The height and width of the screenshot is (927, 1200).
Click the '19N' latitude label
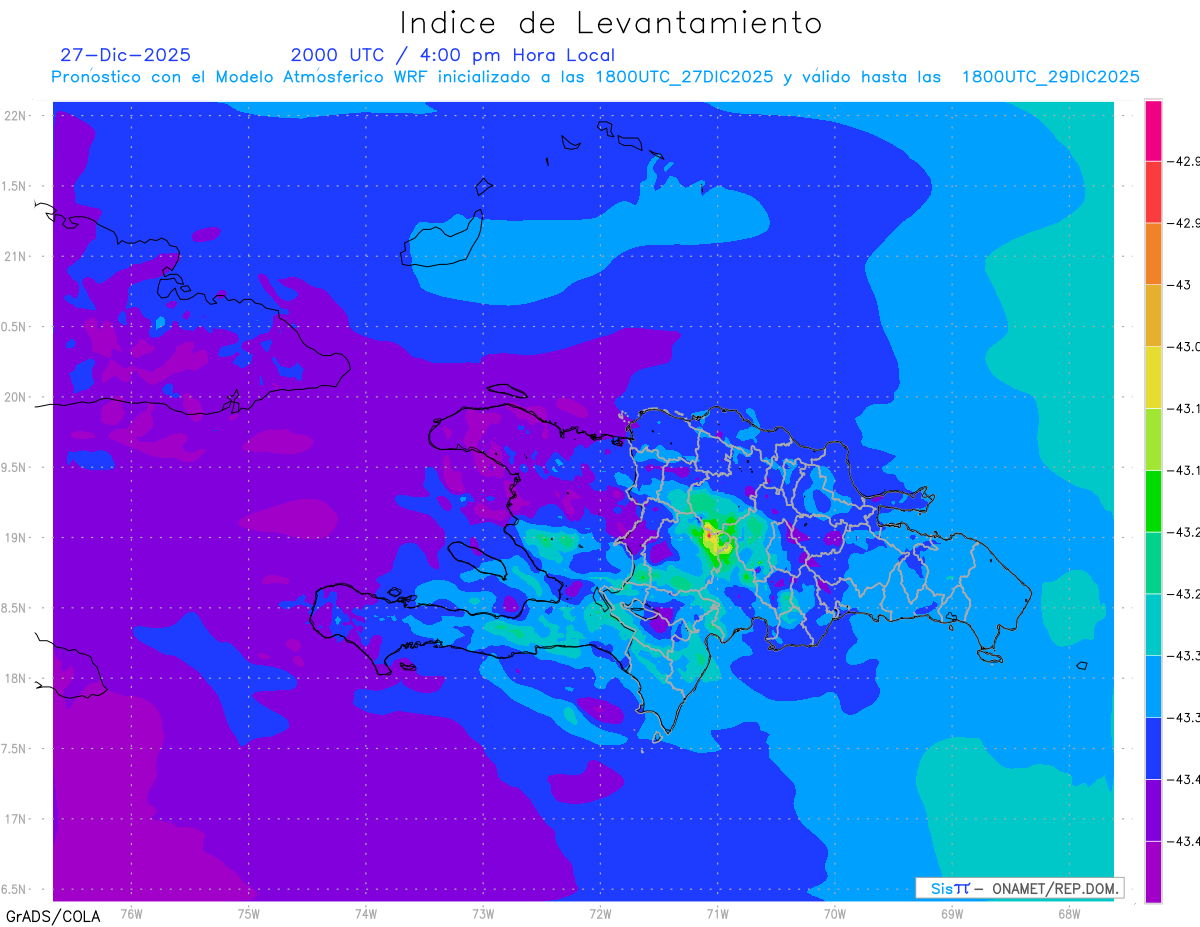17,538
